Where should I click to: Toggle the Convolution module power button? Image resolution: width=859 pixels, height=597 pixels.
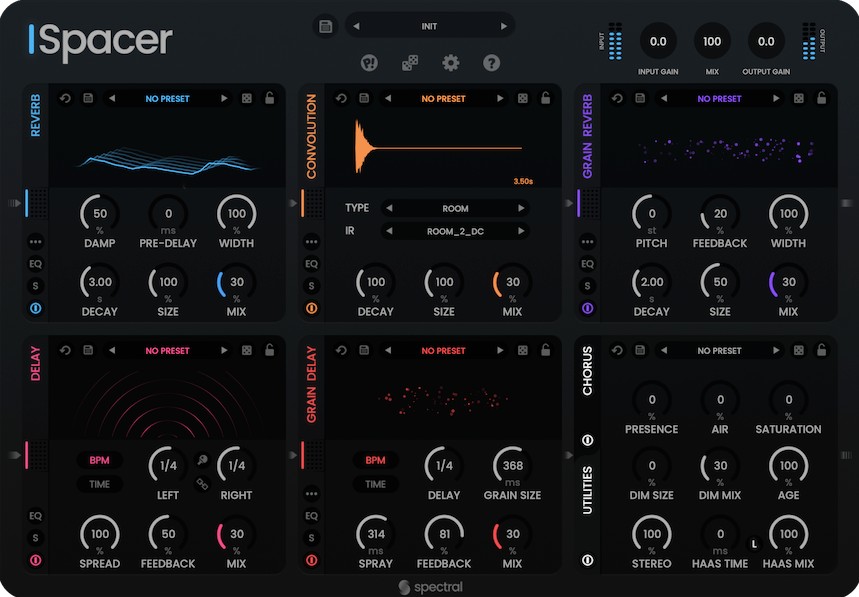(x=311, y=308)
